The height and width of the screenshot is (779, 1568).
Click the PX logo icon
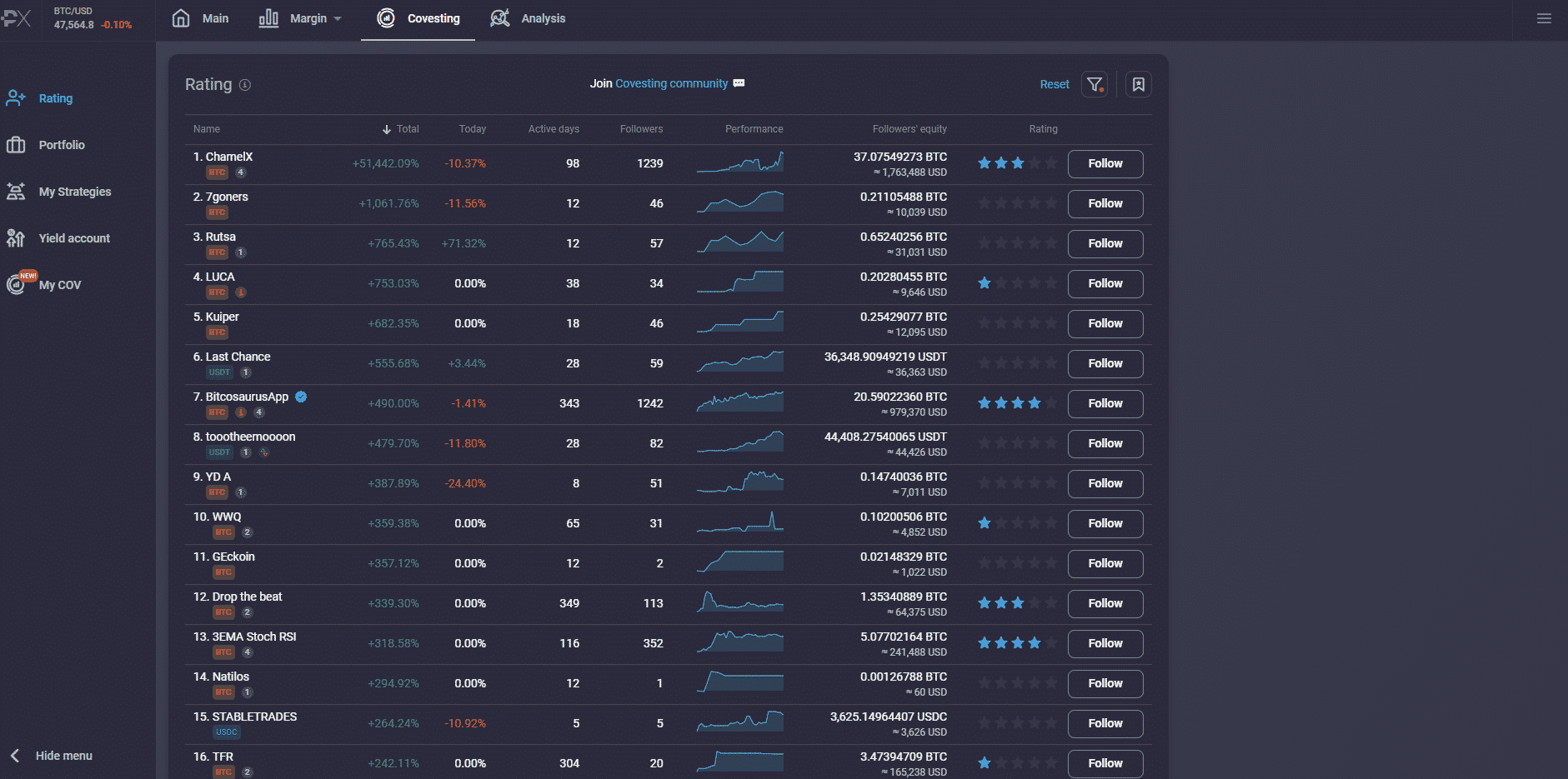pyautogui.click(x=17, y=18)
